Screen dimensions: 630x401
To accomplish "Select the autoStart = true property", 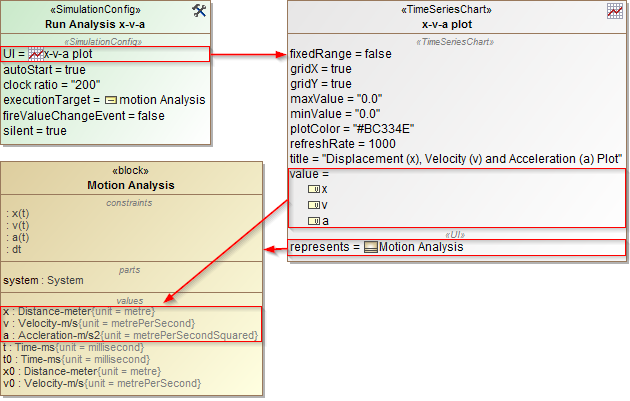I will (x=45, y=69).
